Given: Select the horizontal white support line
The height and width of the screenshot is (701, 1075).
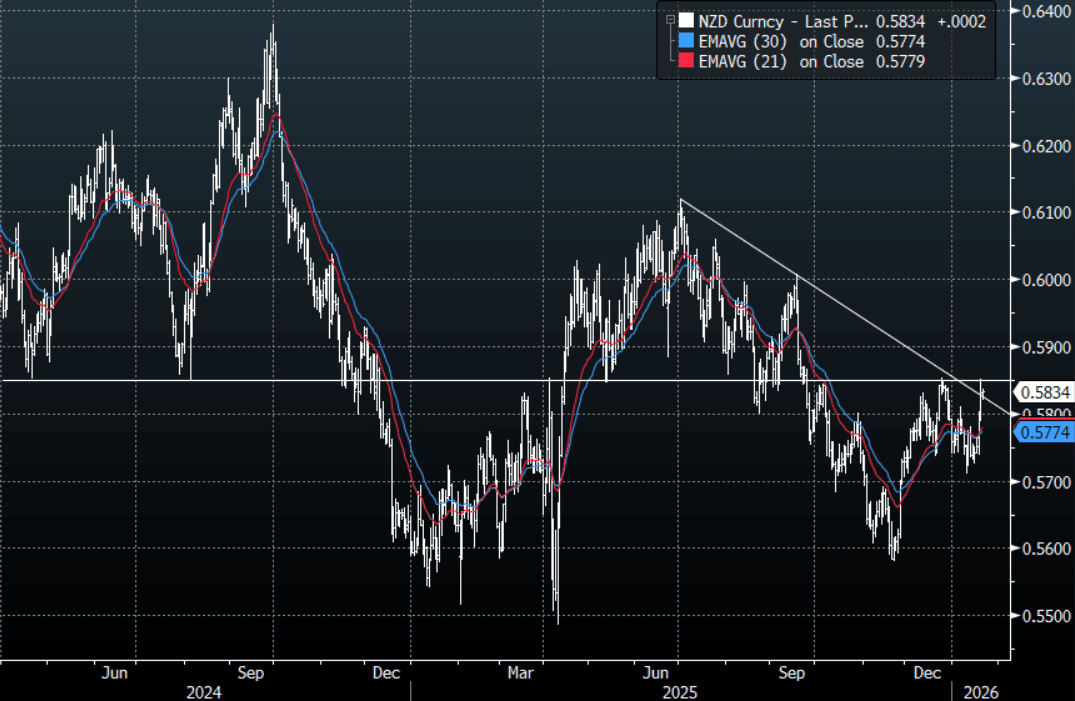Looking at the screenshot, I should point(300,380).
